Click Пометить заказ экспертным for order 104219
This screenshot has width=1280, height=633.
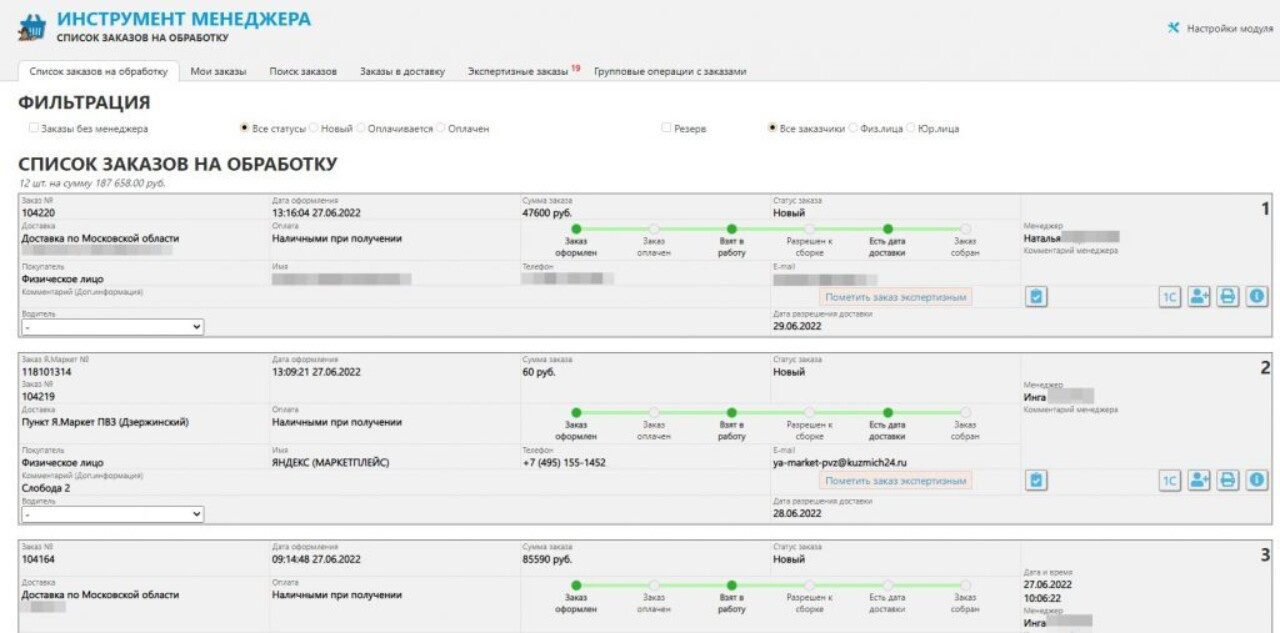pos(895,481)
